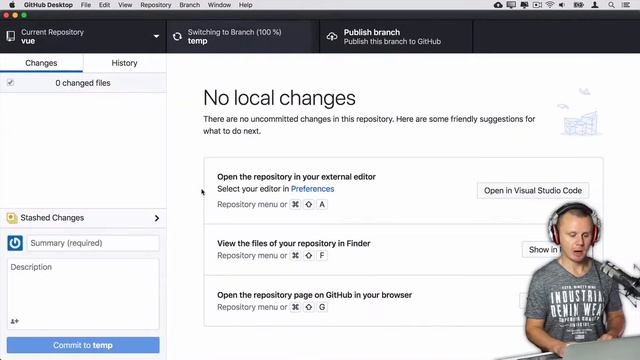Click the sync arrows icon for branch
Screen dimensions: 640x360
coord(177,36)
